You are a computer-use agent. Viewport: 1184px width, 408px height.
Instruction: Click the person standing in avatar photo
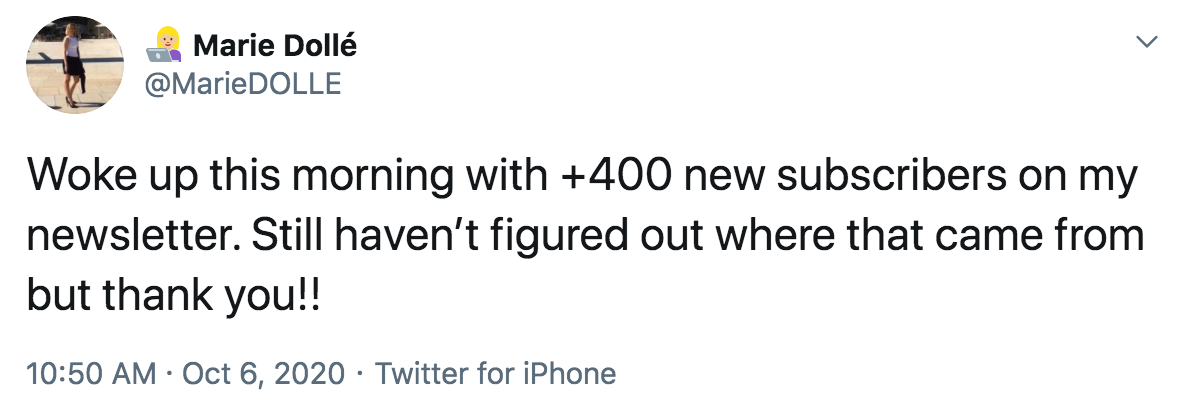click(72, 64)
